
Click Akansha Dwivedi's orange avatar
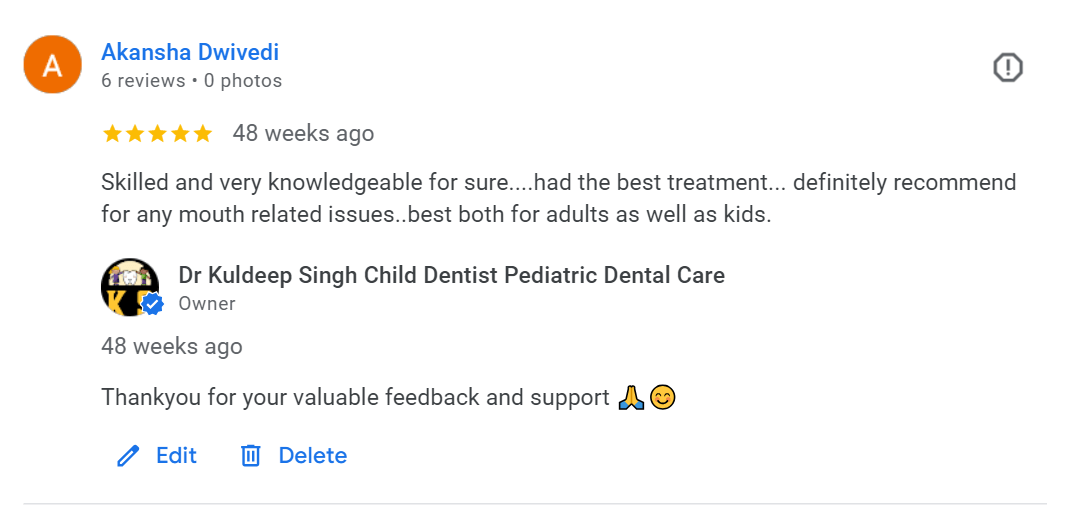tap(52, 65)
